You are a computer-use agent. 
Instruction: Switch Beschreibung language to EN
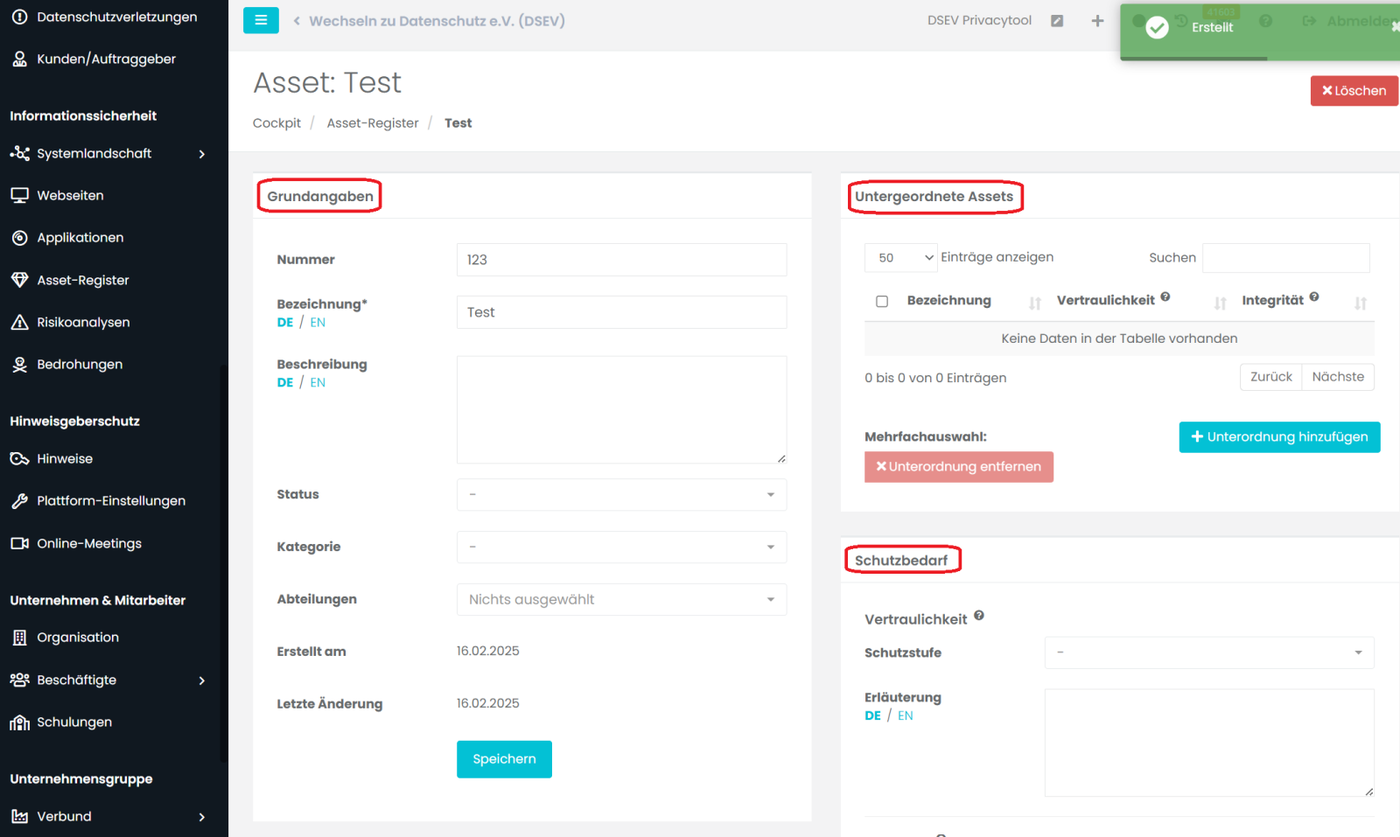pyautogui.click(x=317, y=382)
